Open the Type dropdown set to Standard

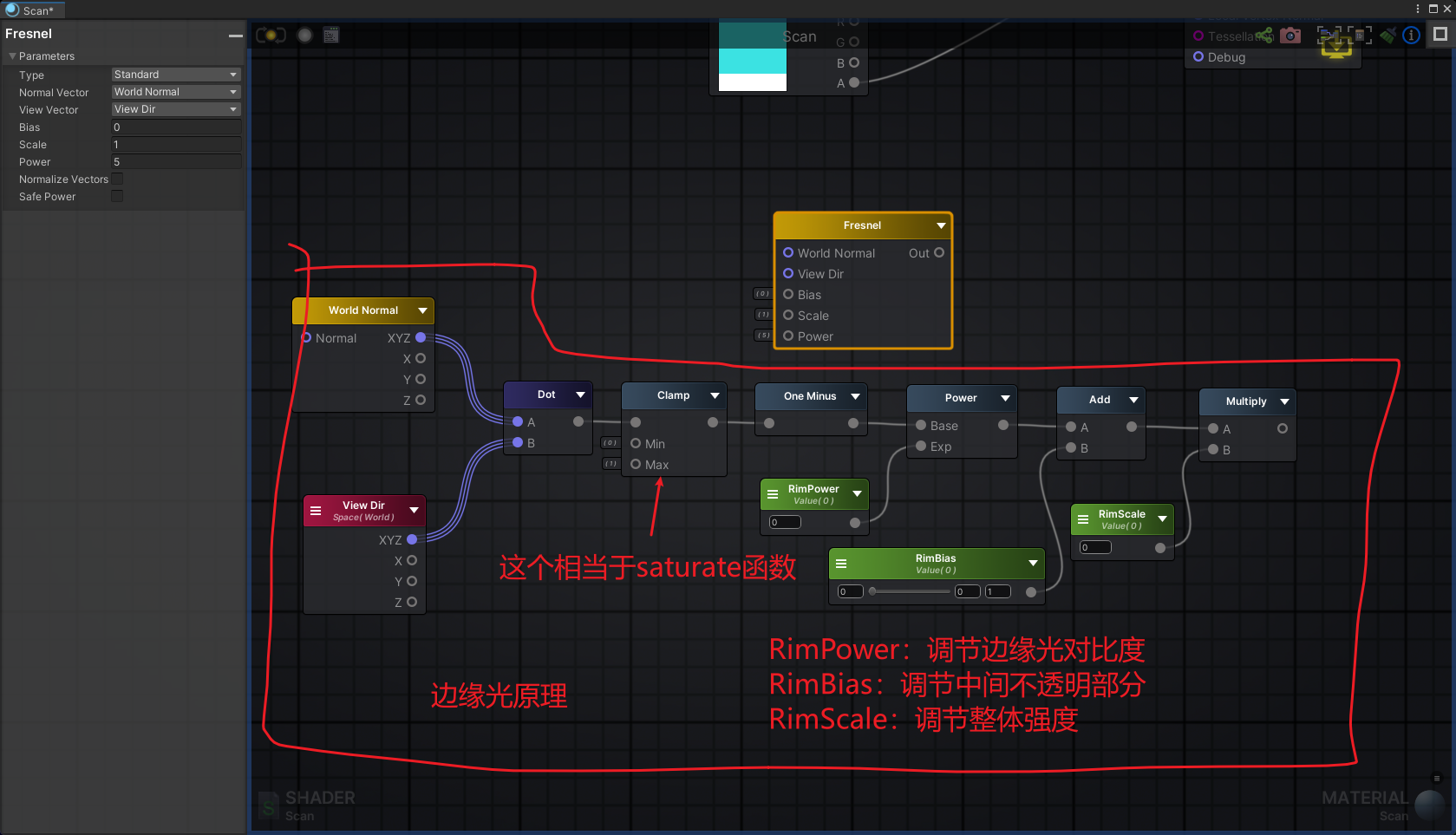point(176,75)
